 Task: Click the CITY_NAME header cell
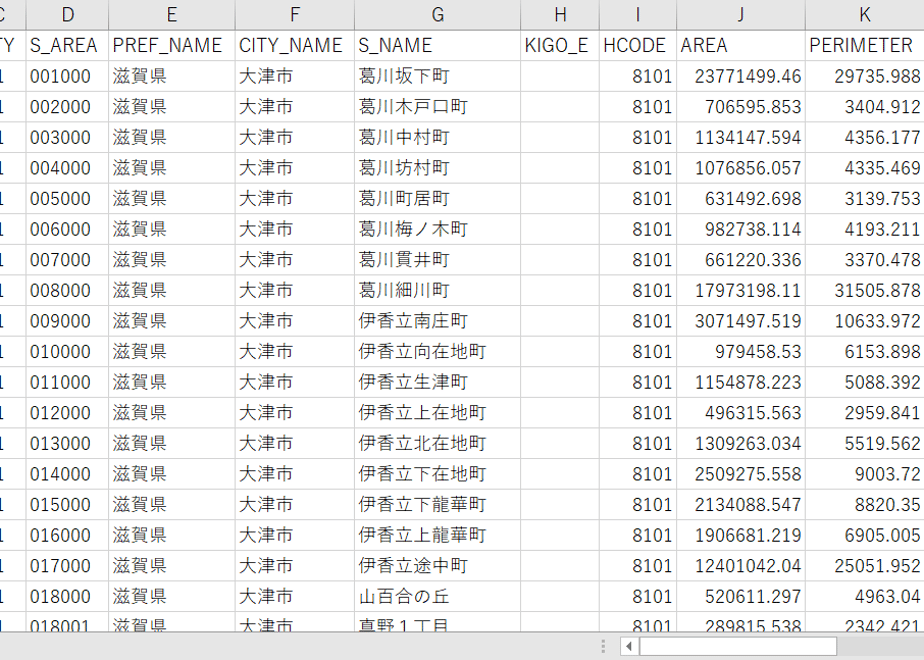295,45
